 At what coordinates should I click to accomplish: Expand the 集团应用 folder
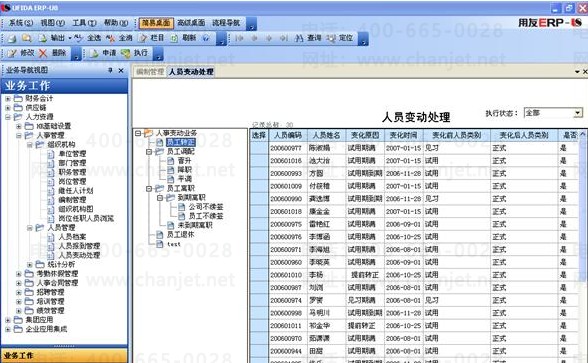(x=8, y=320)
